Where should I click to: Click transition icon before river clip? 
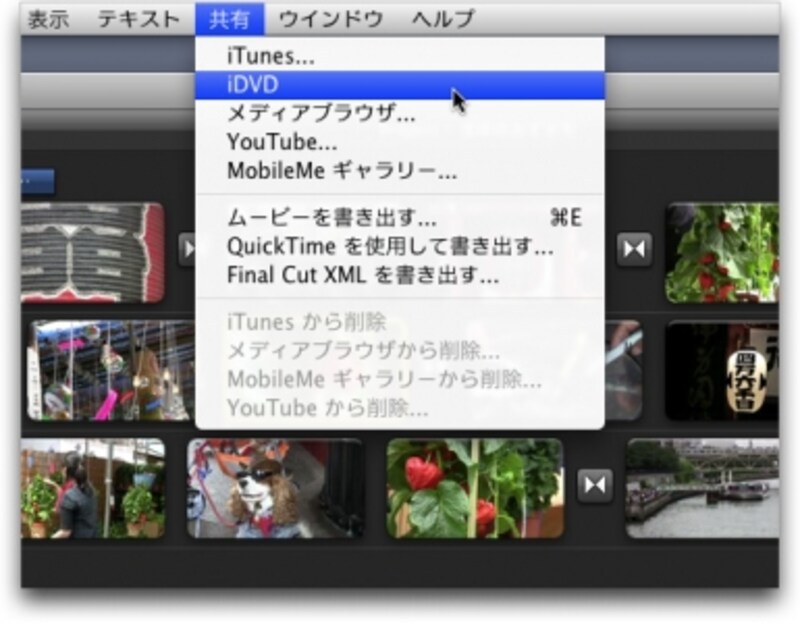(595, 485)
